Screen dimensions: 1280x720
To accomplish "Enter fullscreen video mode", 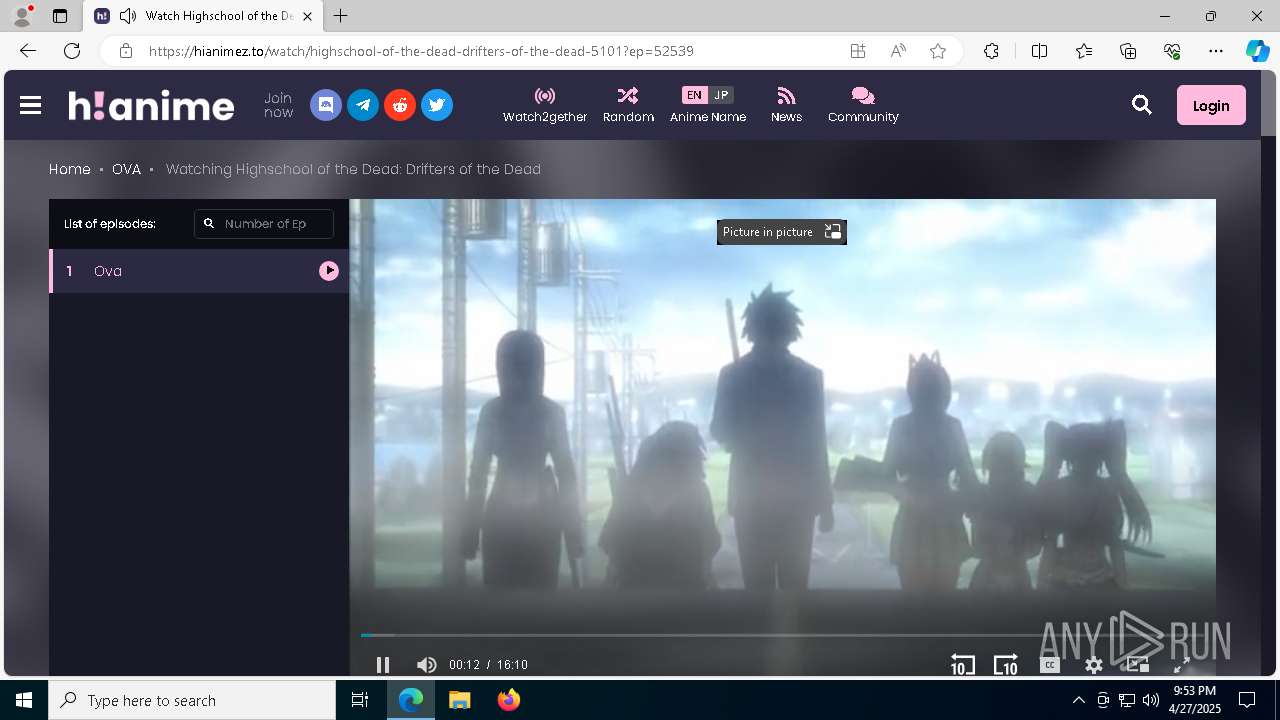I will coord(1181,665).
